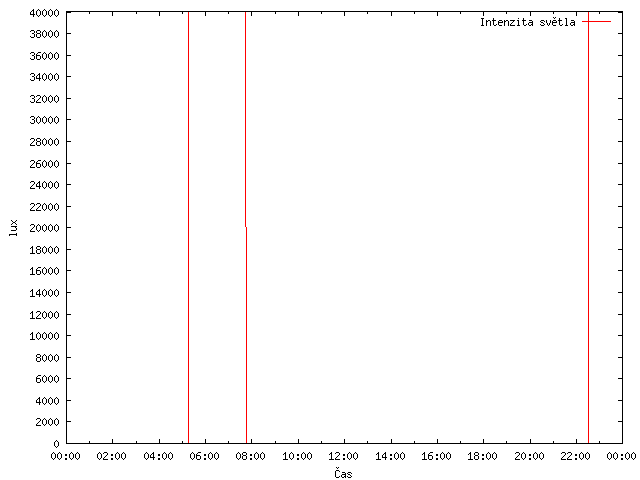Click the red spike line after 05:00
640x480 pixels.
tap(189, 228)
